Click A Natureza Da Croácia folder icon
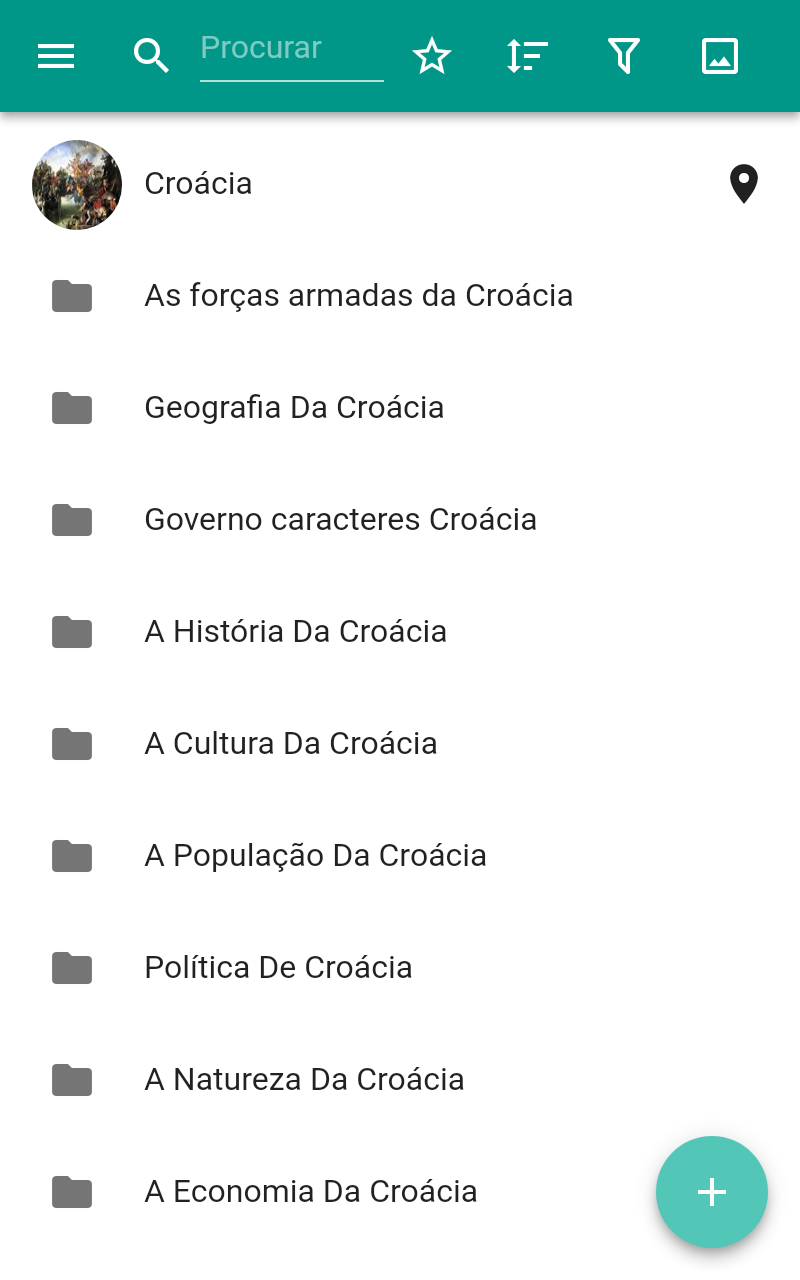Image resolution: width=800 pixels, height=1280 pixels. click(72, 1080)
